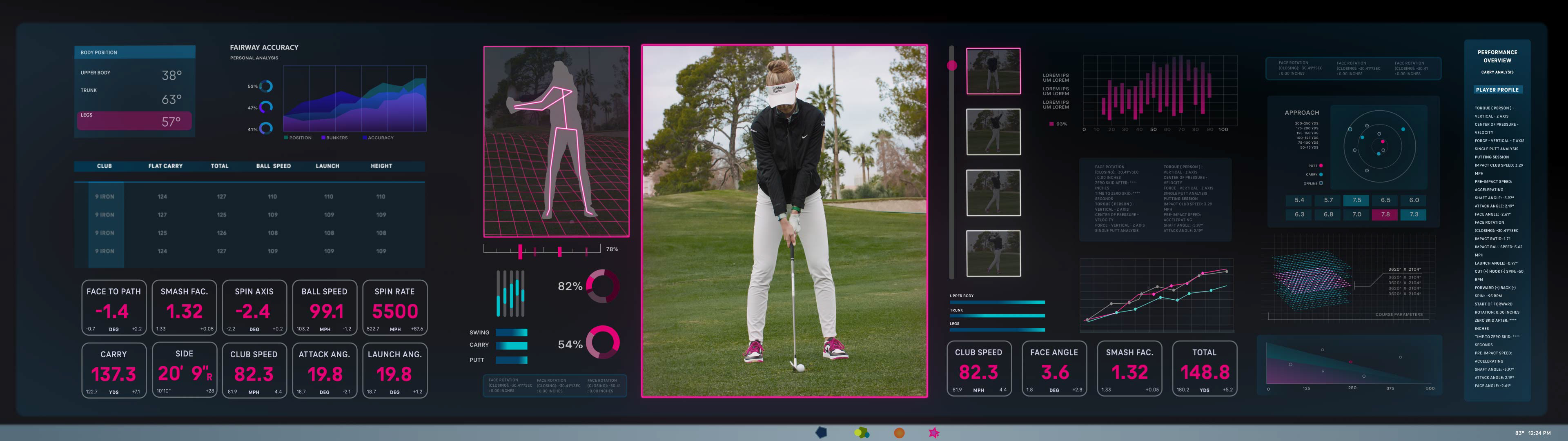
Task: Click the 53% donut ring indicator
Action: 266,87
